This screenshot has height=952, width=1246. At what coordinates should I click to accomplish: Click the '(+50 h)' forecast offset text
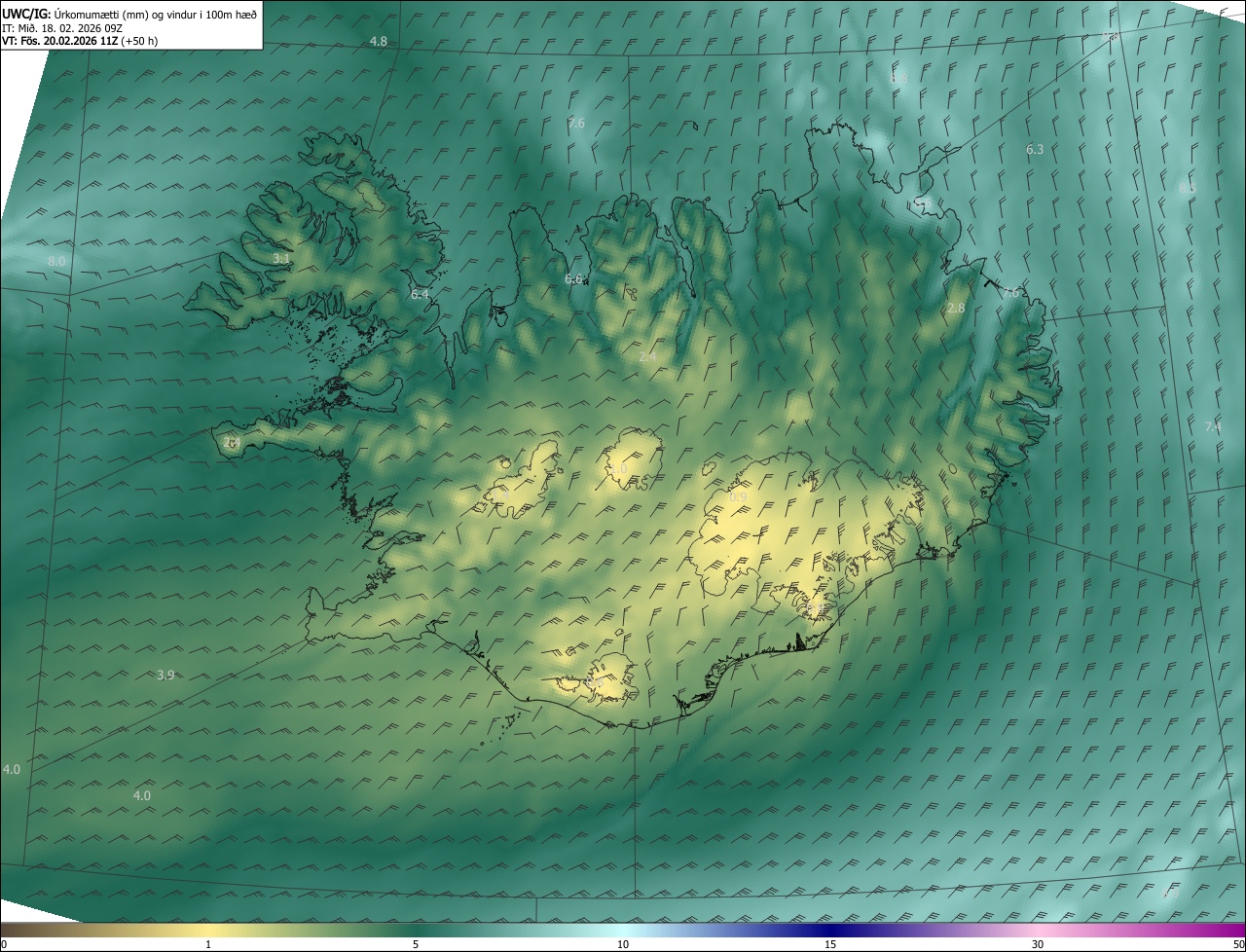139,41
